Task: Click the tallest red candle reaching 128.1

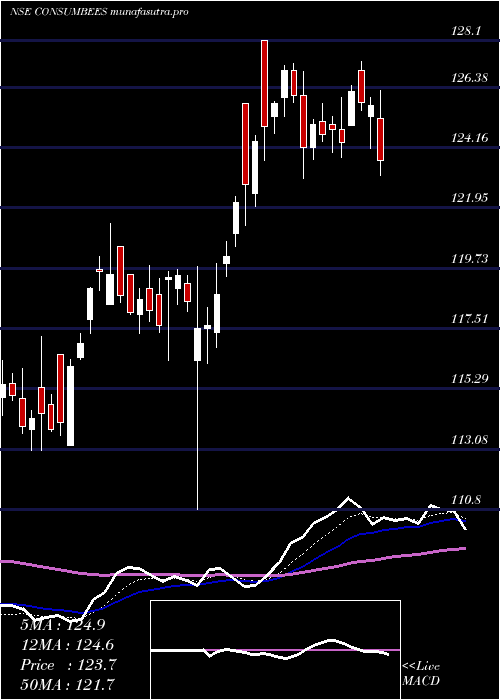Action: click(264, 83)
